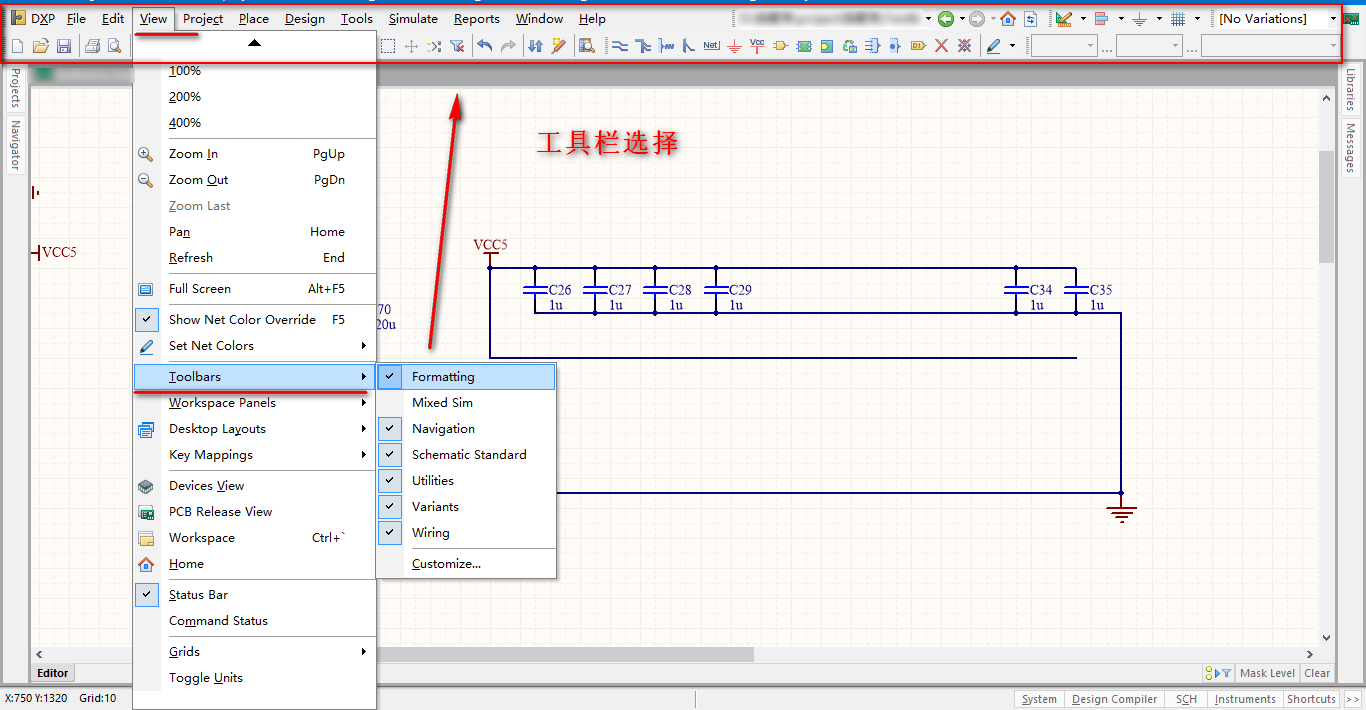Click the Home page toolbar icon
This screenshot has width=1366, height=710.
(x=1008, y=19)
